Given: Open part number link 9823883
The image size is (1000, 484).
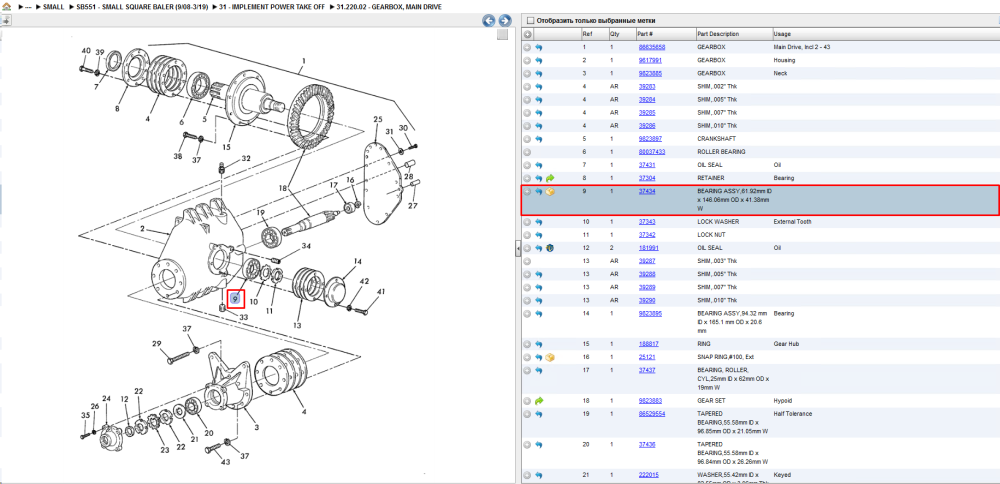Looking at the screenshot, I should click(650, 400).
